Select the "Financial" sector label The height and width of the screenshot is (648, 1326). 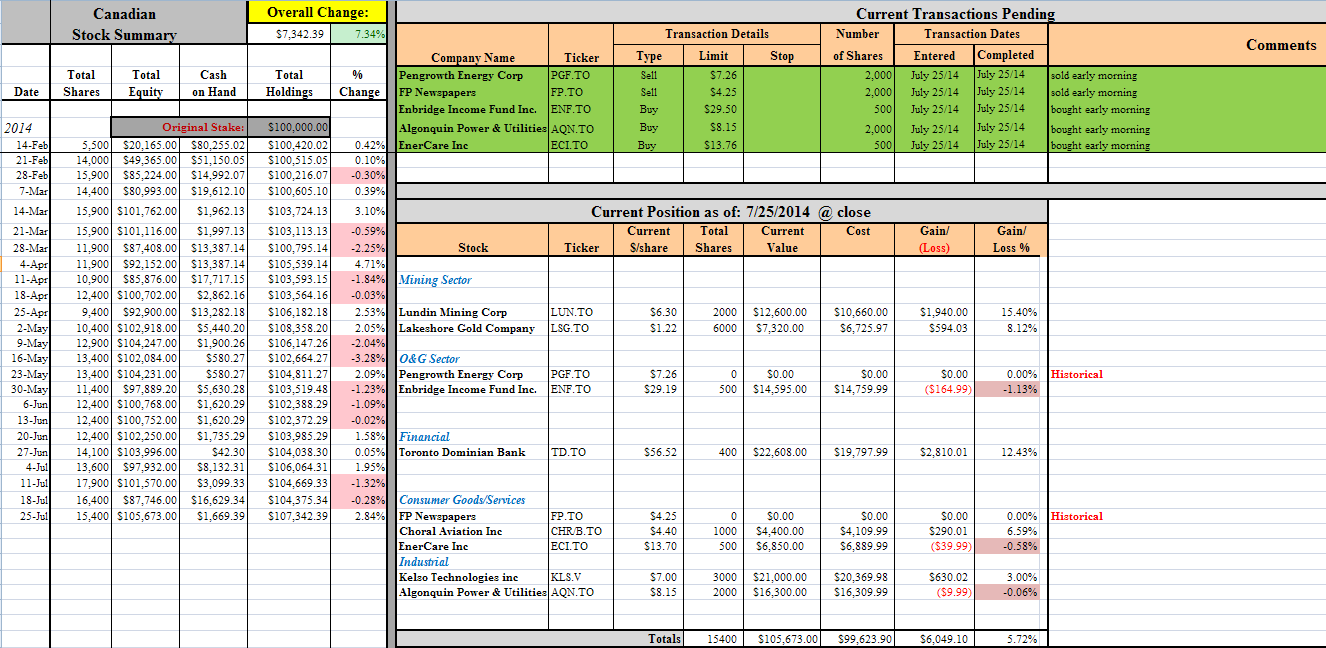424,437
